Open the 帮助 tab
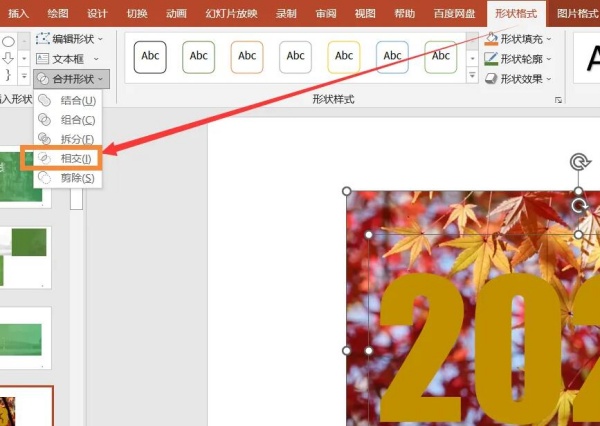Image resolution: width=600 pixels, height=426 pixels. [404, 14]
